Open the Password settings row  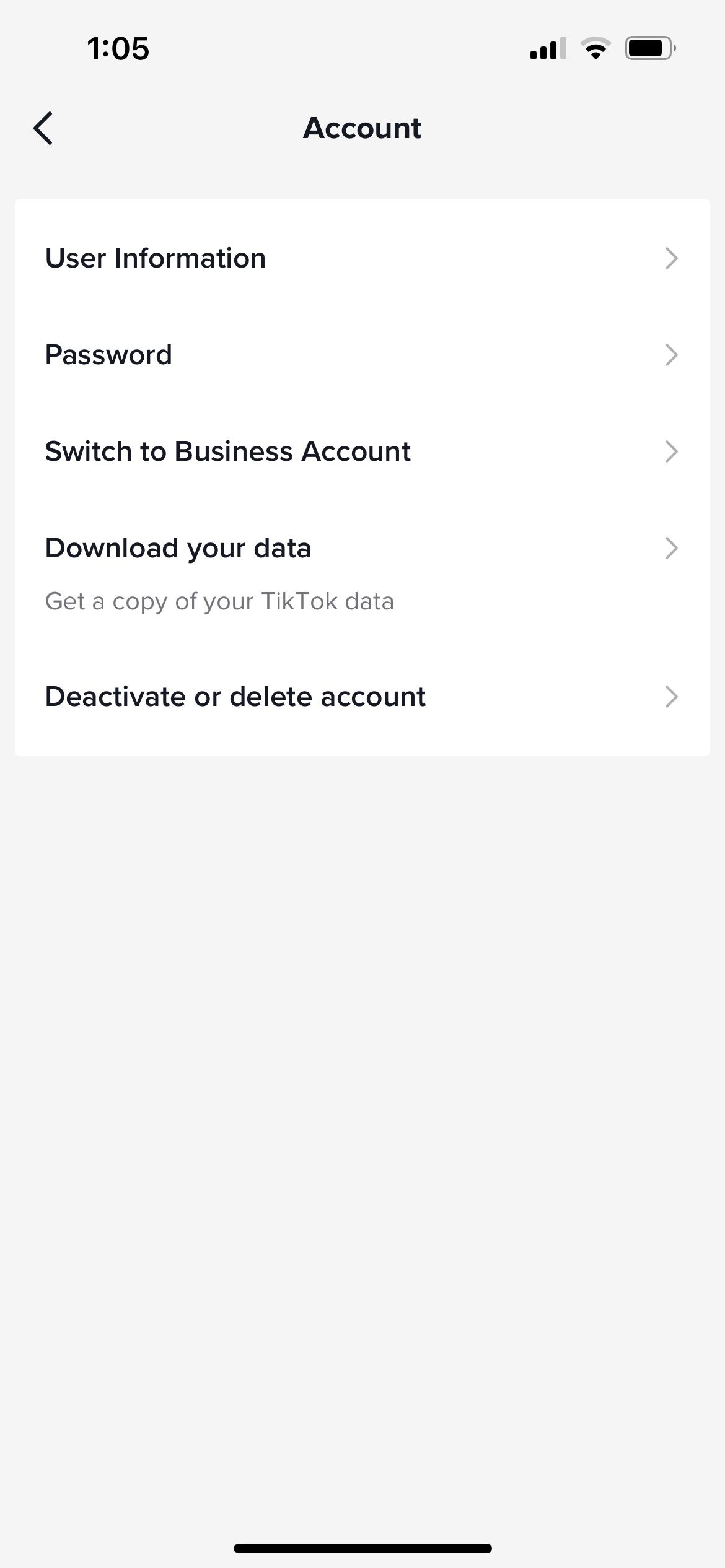[108, 355]
